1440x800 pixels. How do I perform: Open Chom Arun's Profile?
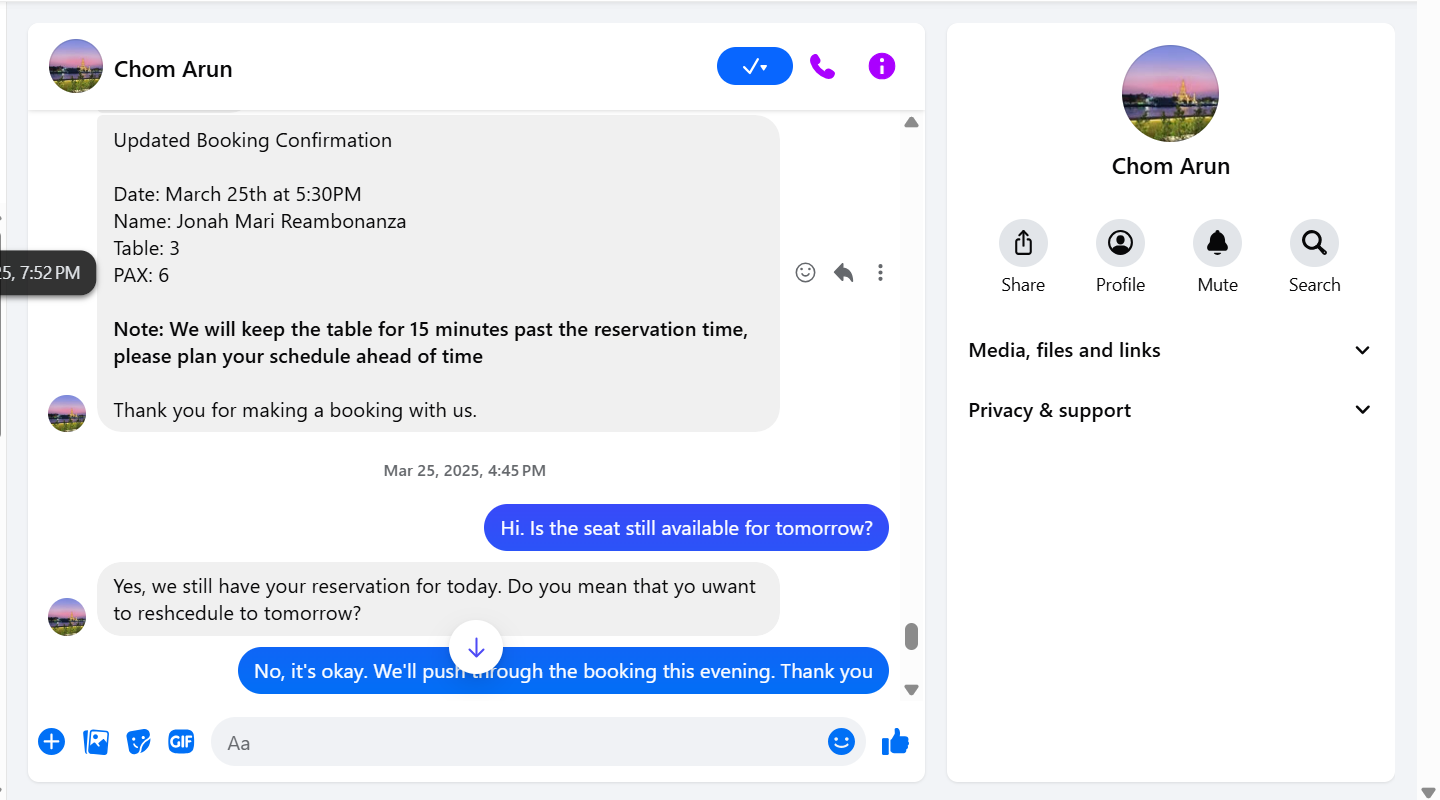coord(1120,243)
